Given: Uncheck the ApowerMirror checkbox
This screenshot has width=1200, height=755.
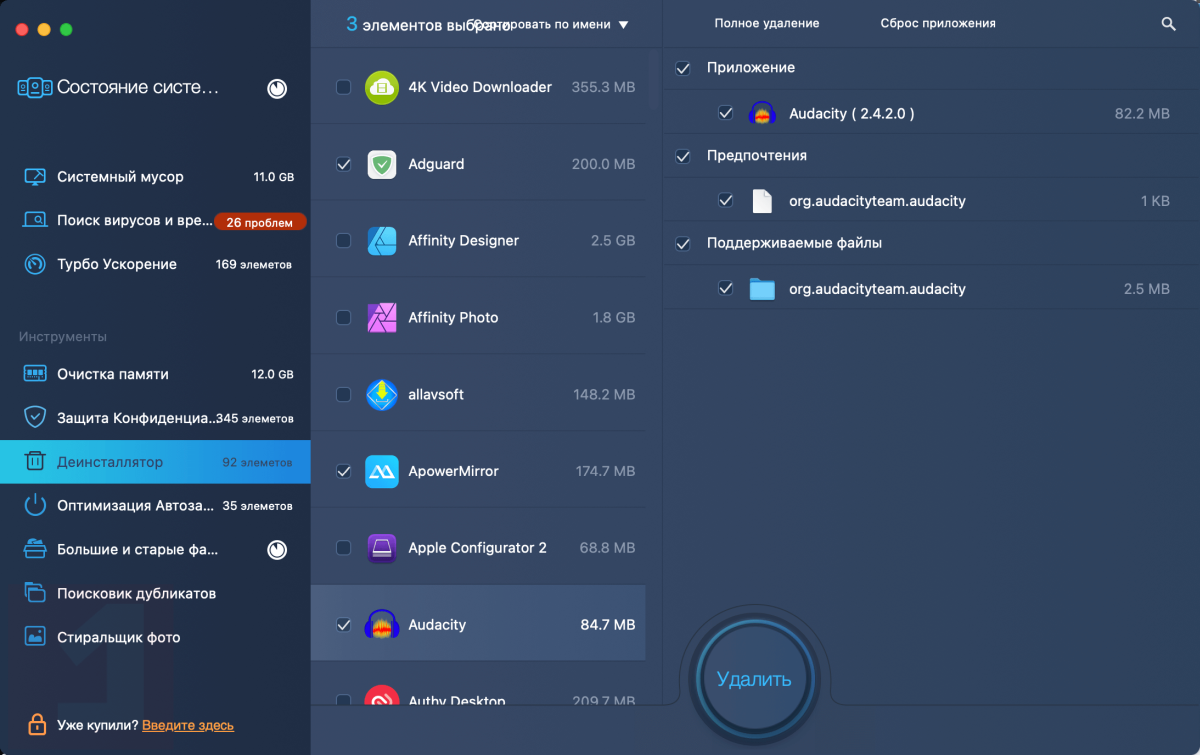Looking at the screenshot, I should 344,471.
